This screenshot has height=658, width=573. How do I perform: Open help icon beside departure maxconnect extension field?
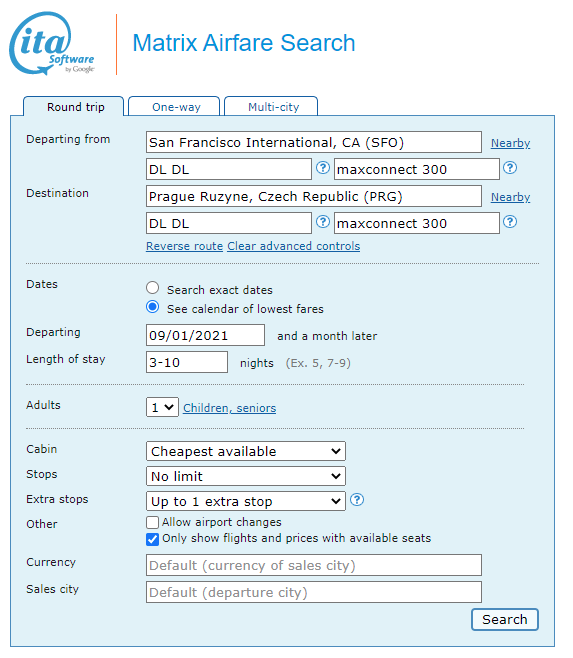[x=510, y=168]
